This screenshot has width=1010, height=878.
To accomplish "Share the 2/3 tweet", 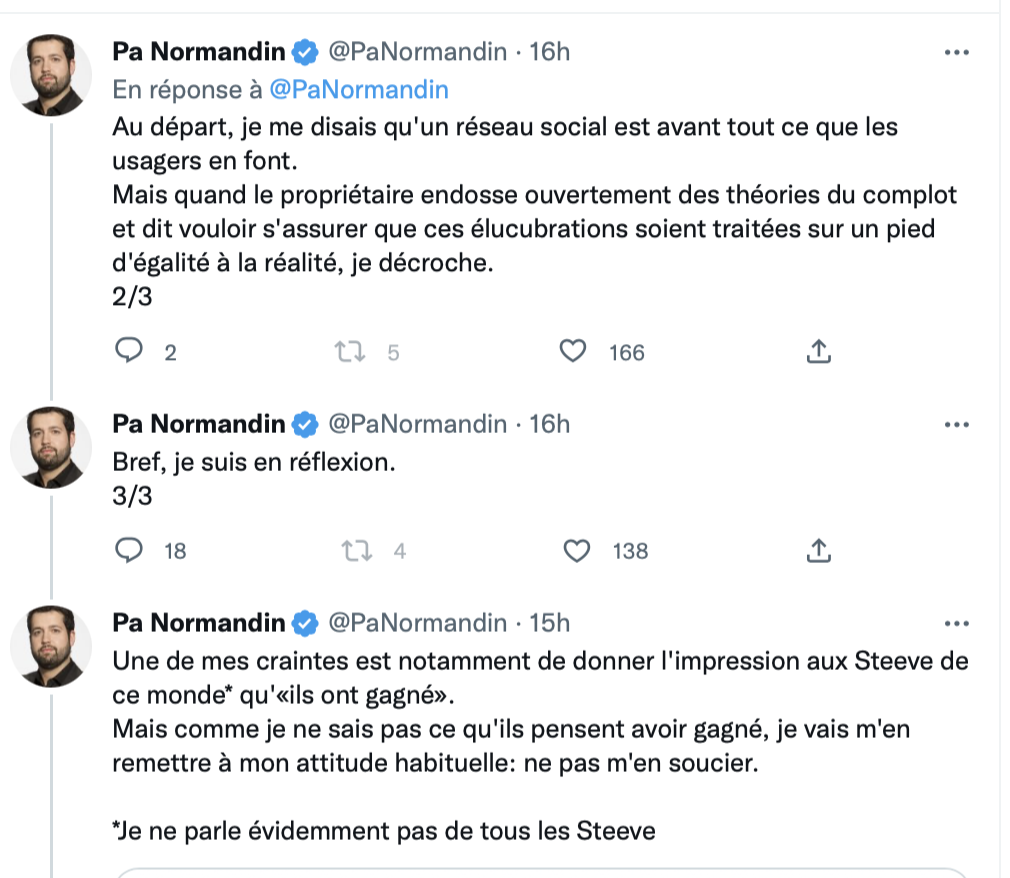I will point(819,352).
